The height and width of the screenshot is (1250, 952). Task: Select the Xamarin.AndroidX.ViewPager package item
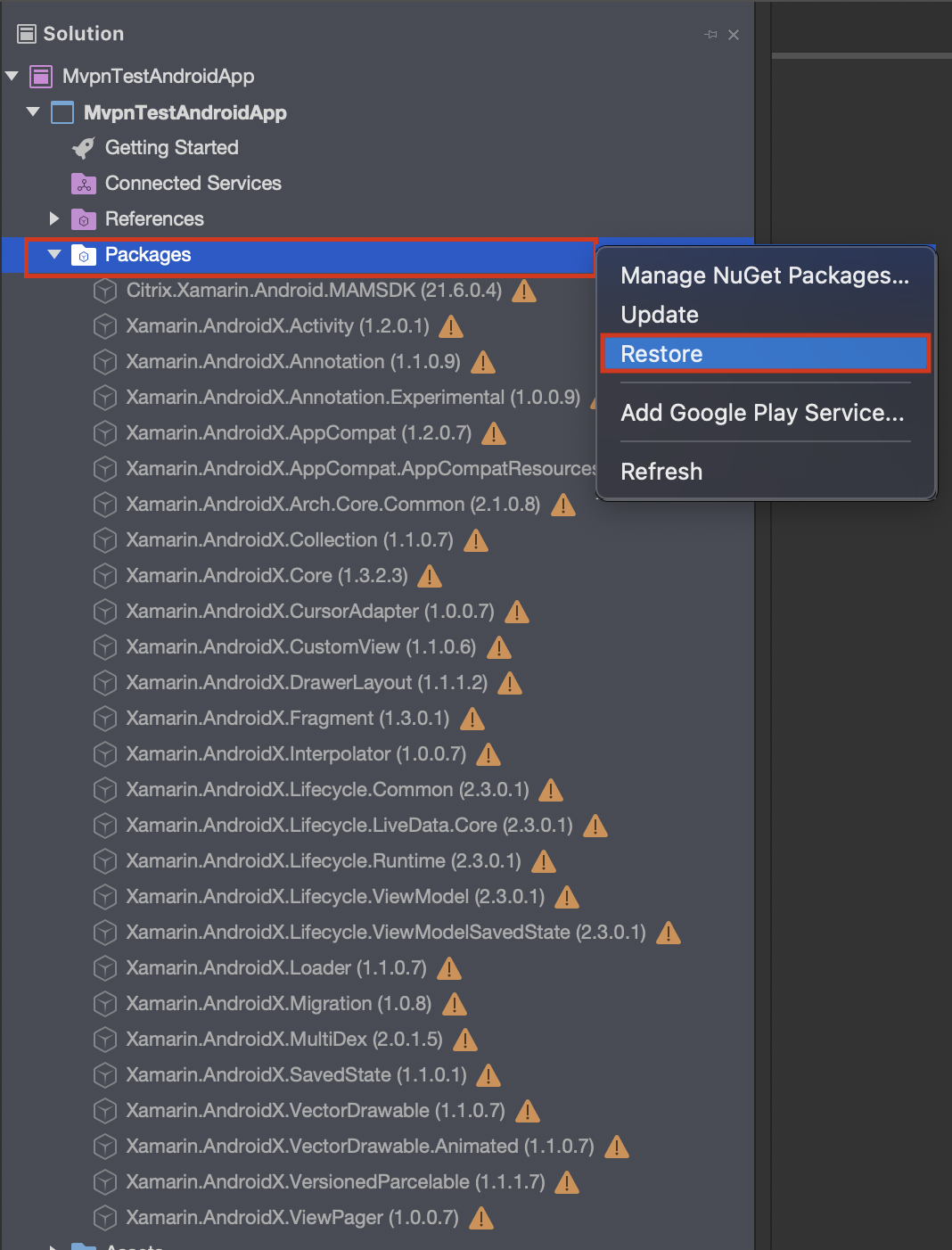click(291, 1218)
